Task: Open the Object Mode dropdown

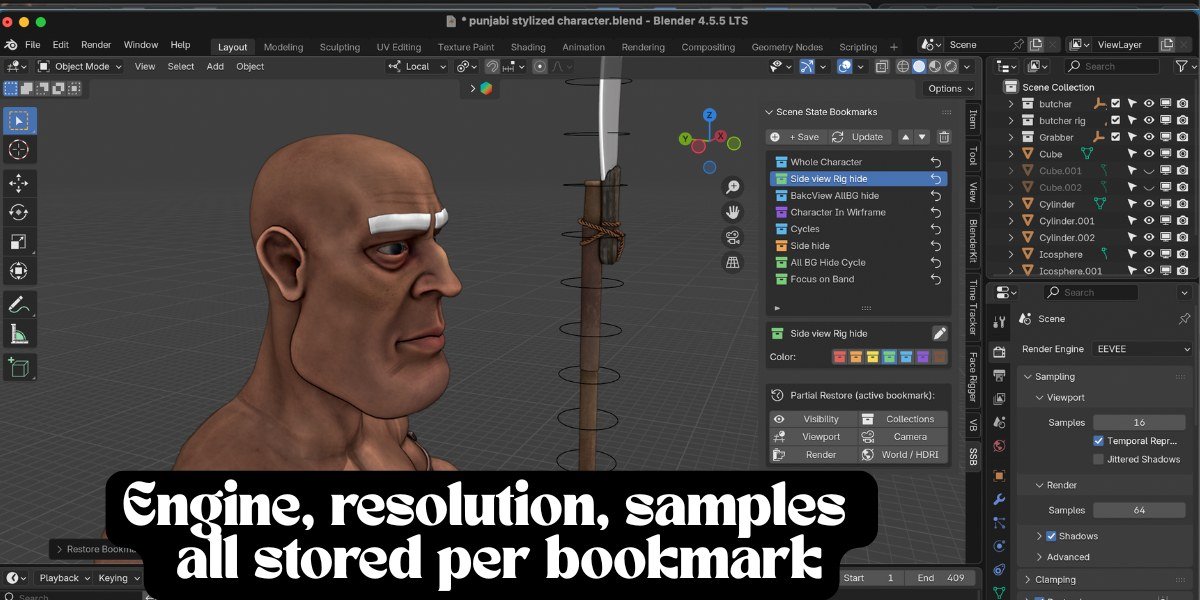Action: (80, 66)
